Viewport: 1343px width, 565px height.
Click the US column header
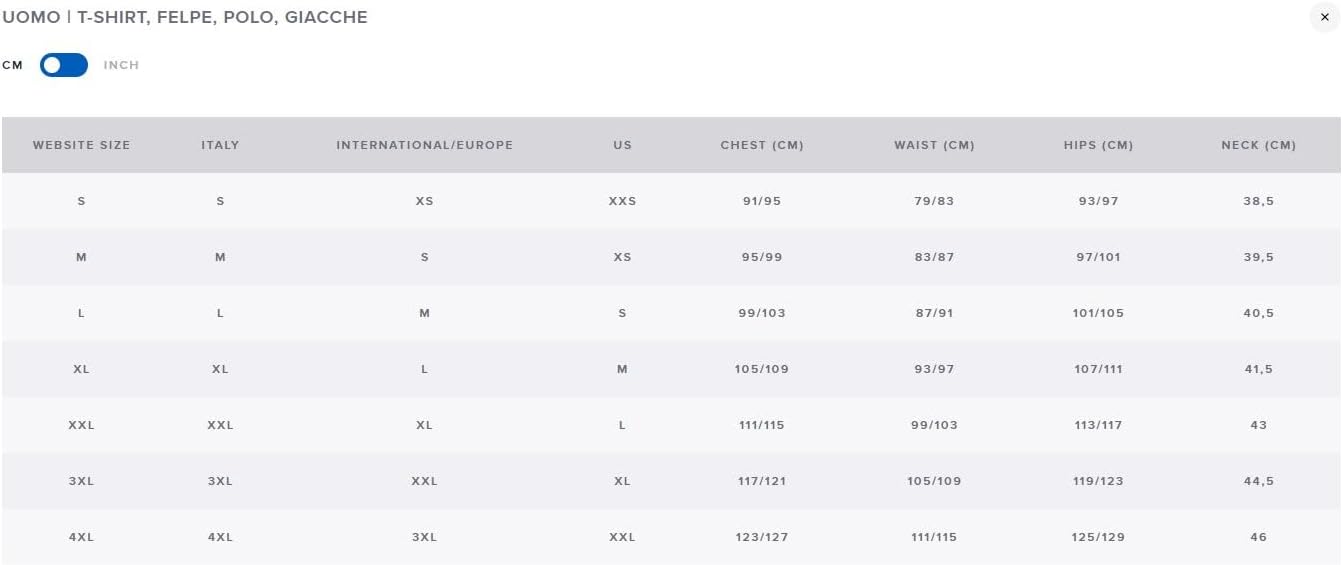click(x=622, y=145)
